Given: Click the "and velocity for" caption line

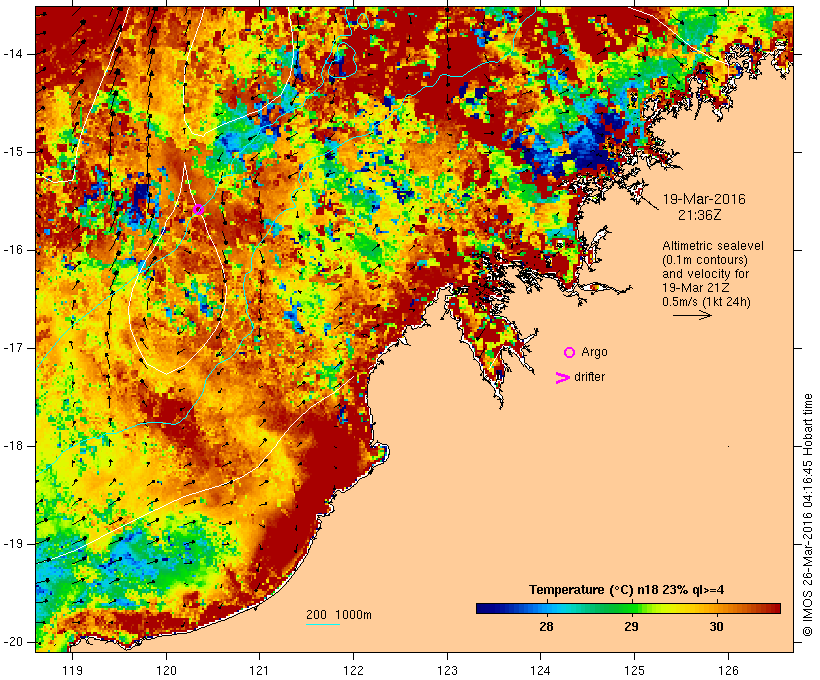Looking at the screenshot, I should [705, 274].
